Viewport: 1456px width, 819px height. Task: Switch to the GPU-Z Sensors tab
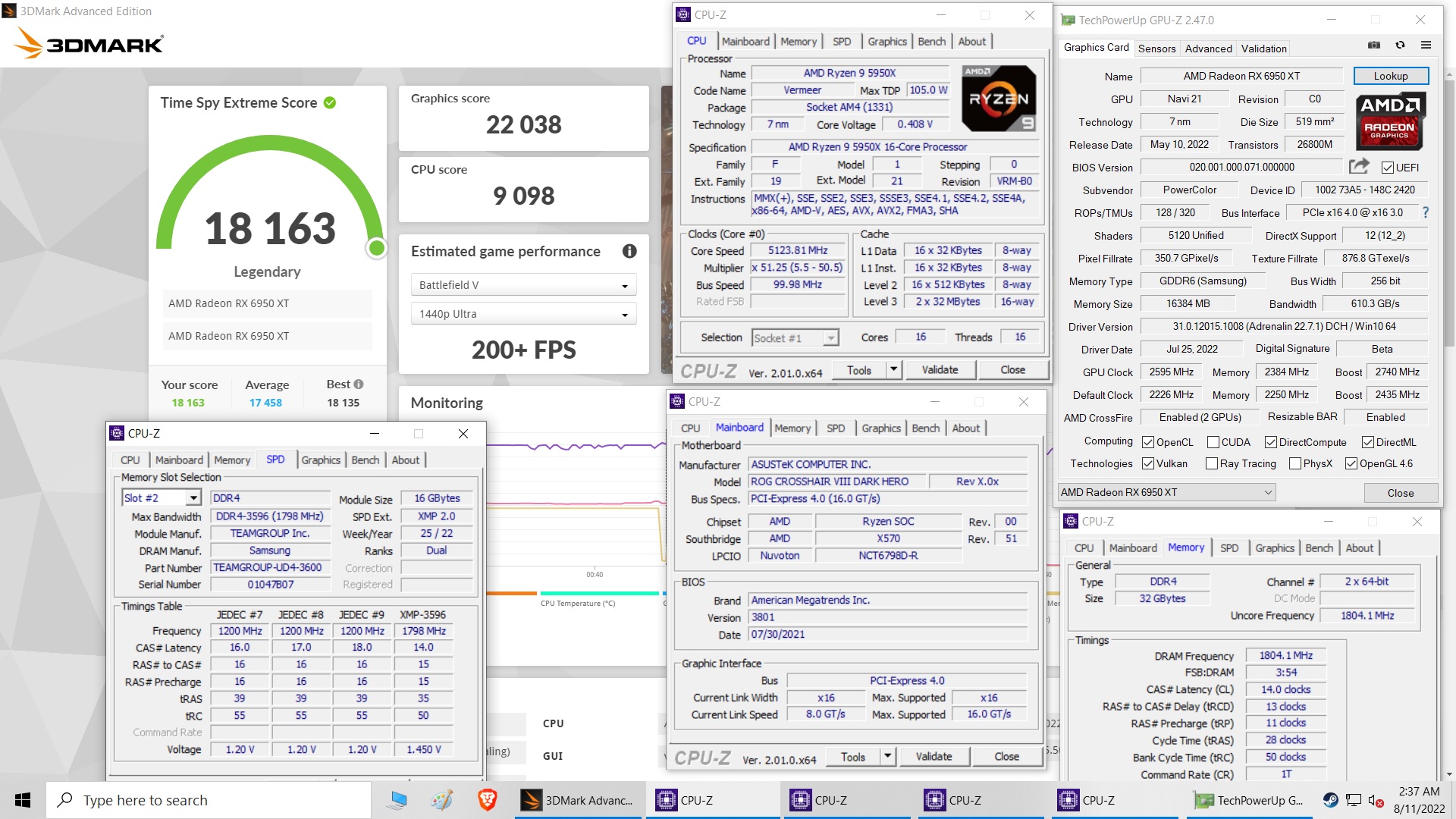1157,48
